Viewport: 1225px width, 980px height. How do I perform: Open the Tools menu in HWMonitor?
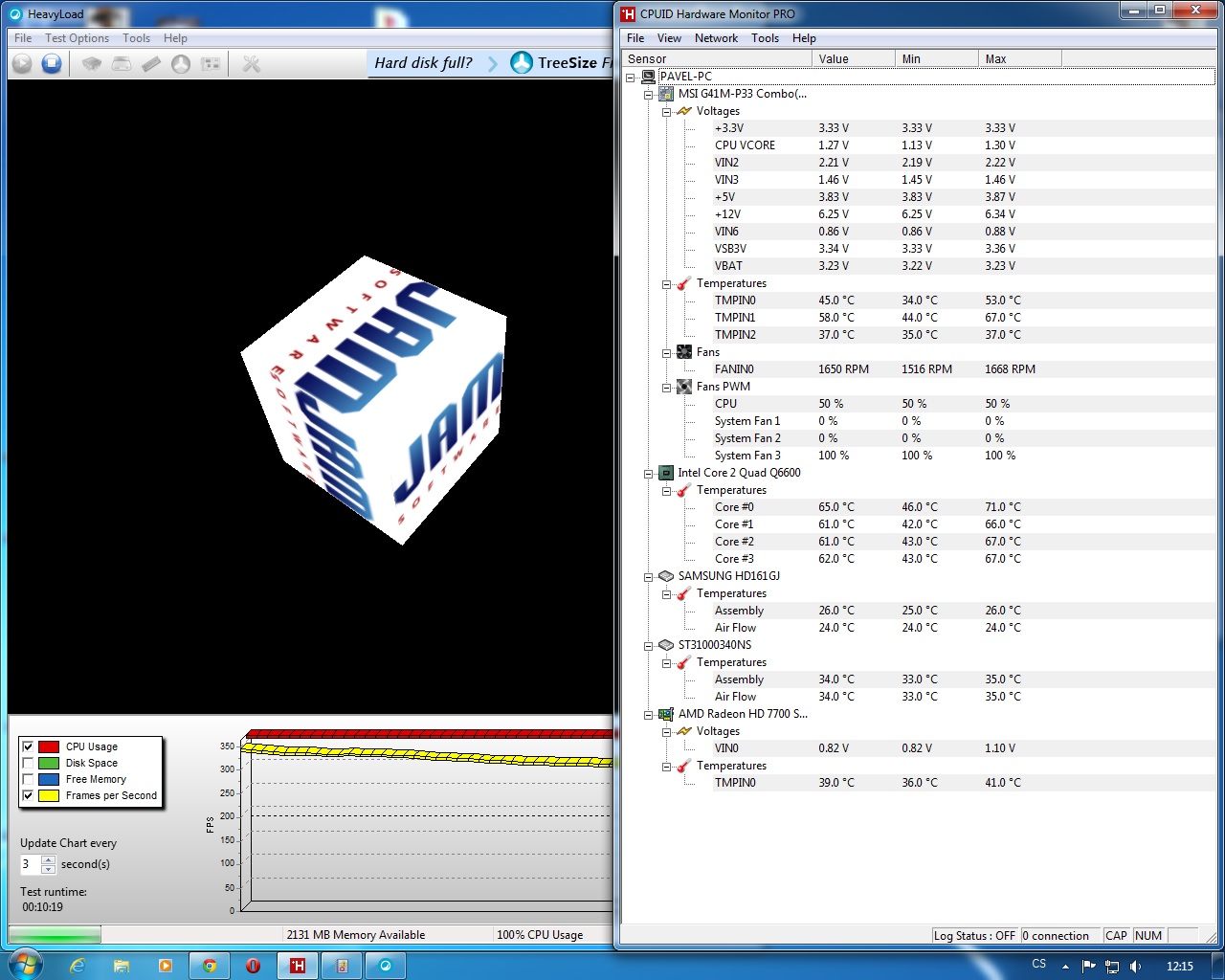click(765, 38)
